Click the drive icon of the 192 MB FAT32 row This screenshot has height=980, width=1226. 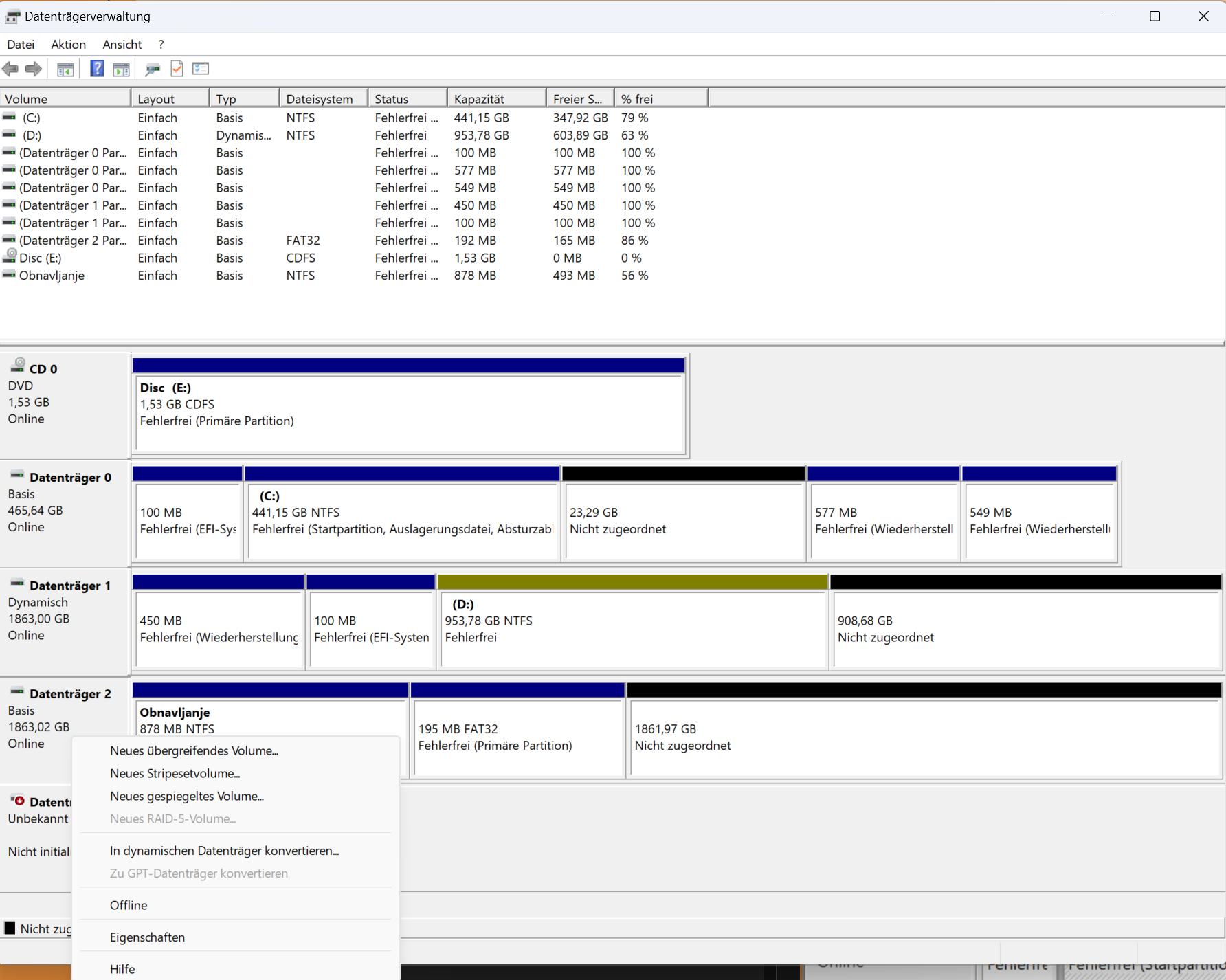coord(10,240)
